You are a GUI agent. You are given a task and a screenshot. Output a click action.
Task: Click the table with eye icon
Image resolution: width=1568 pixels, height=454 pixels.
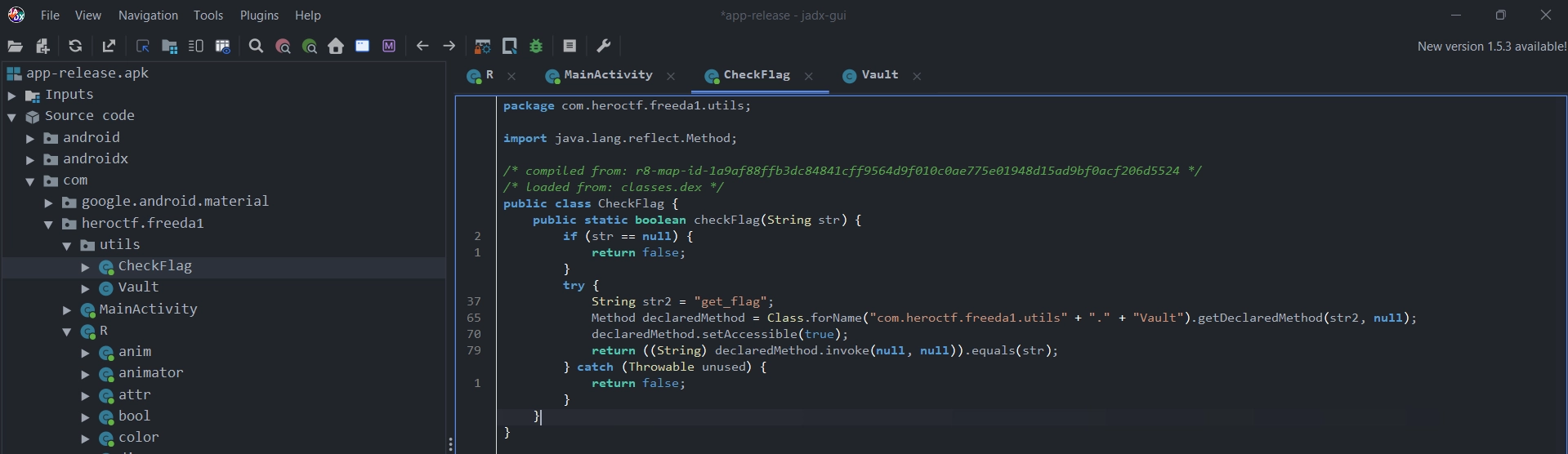[222, 47]
